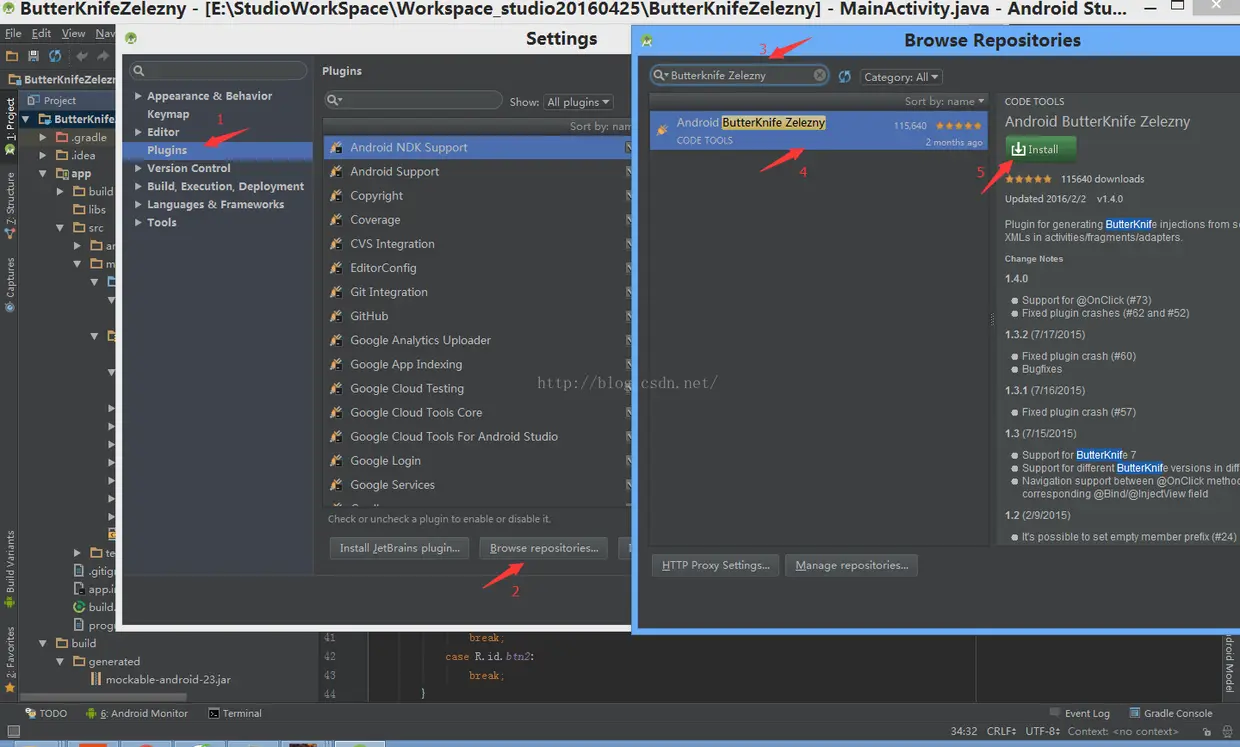Focus the plugins search field in Settings

coord(413,100)
